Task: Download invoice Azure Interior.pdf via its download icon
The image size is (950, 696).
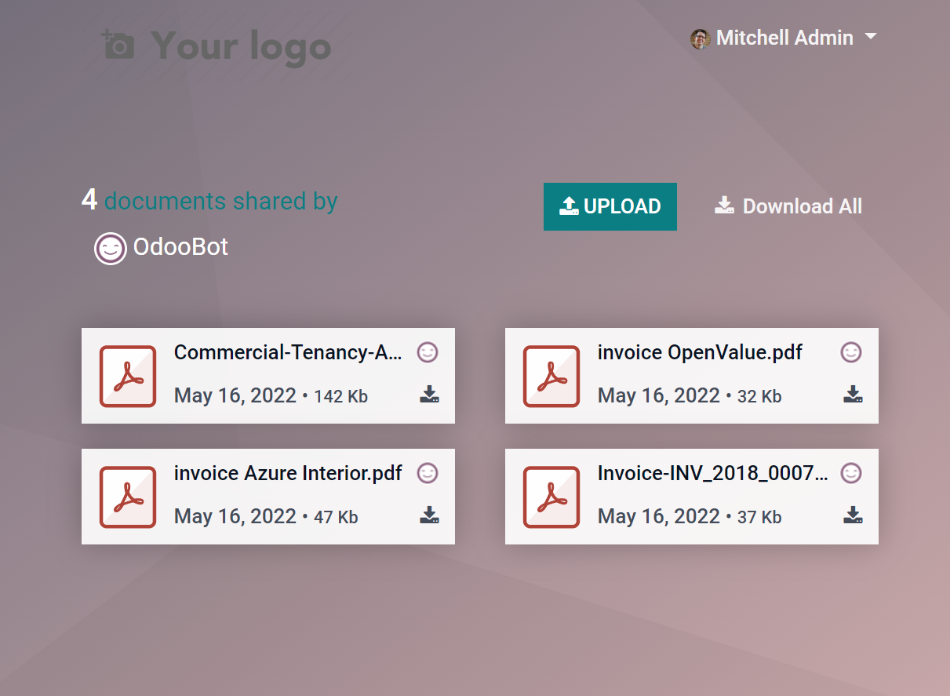Action: [x=429, y=516]
